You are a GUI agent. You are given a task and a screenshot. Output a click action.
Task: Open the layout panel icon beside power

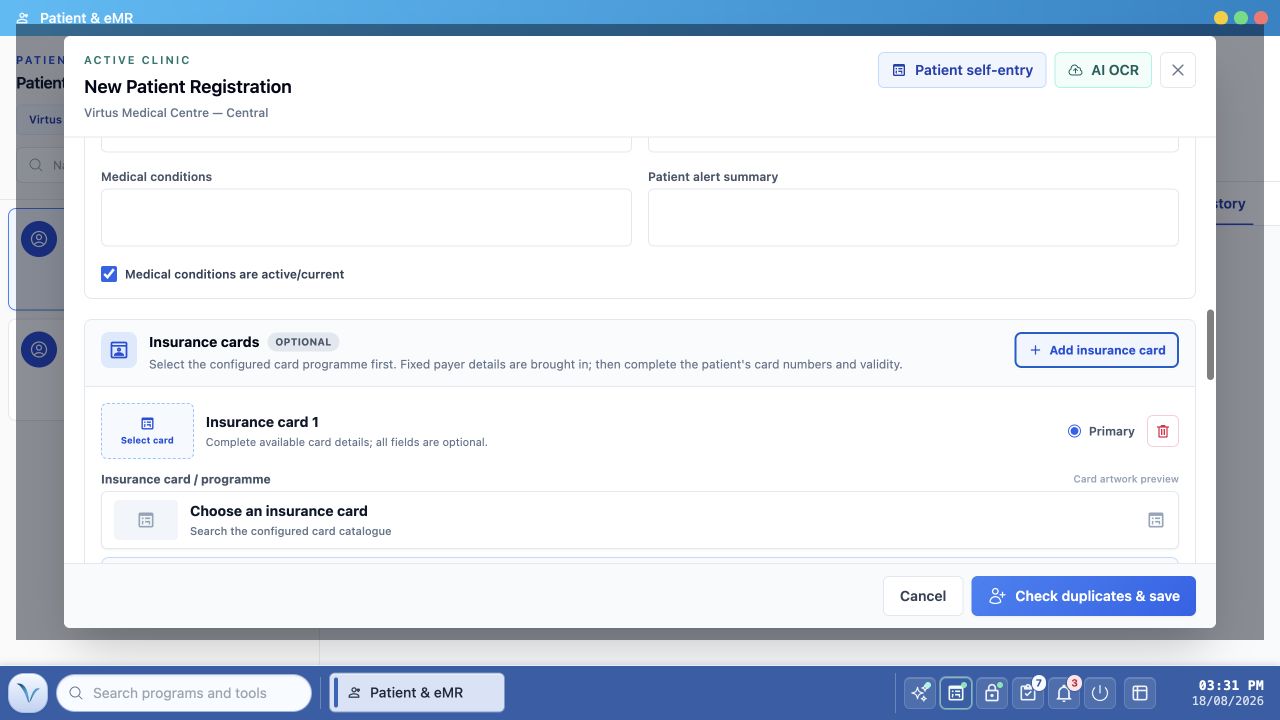click(x=1139, y=693)
